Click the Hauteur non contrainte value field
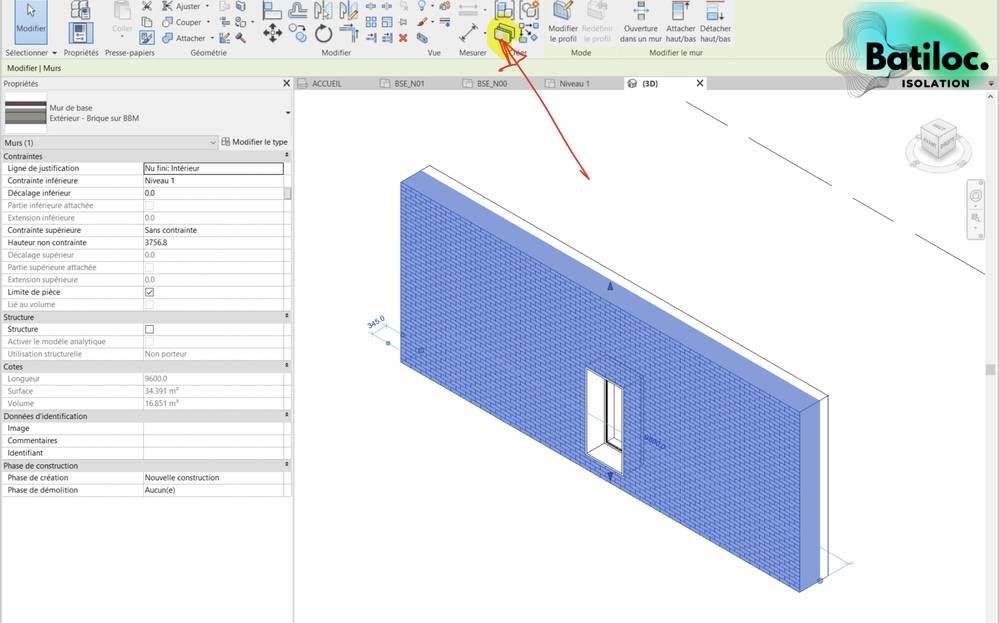The width and height of the screenshot is (999, 623). [x=213, y=243]
